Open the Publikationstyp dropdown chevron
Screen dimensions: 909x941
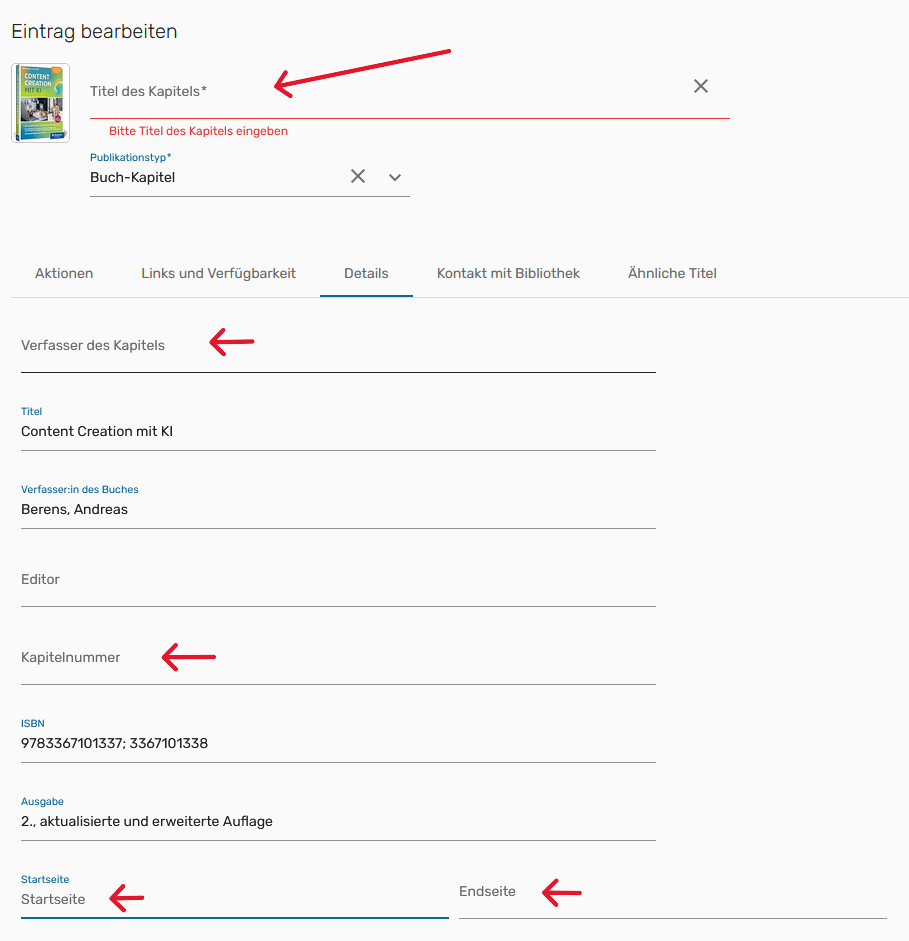pyautogui.click(x=394, y=176)
